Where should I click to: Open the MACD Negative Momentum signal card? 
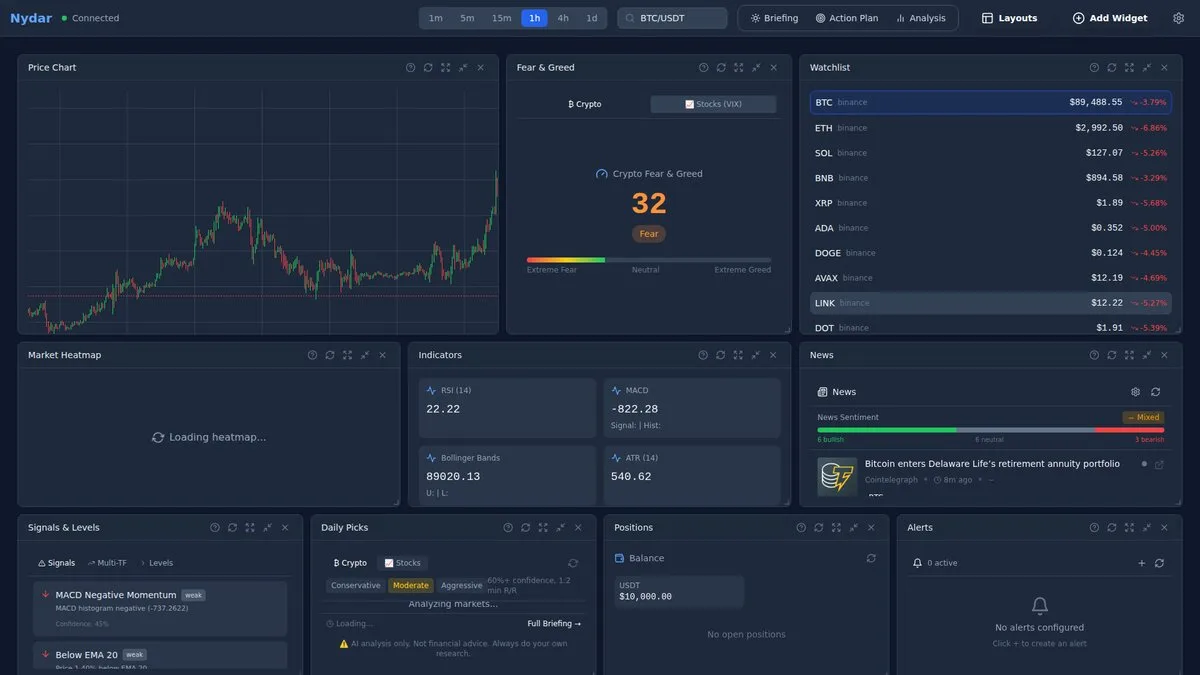pos(160,608)
